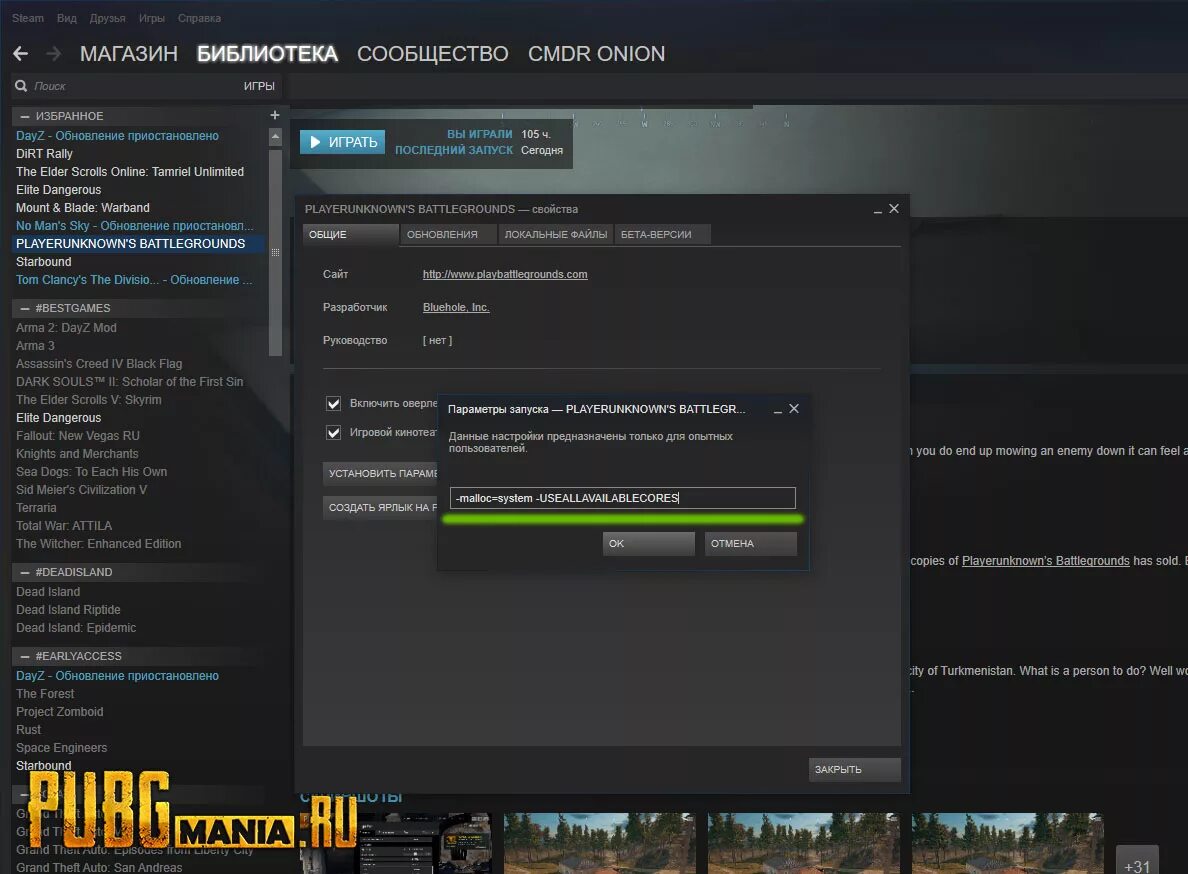The width and height of the screenshot is (1188, 874).
Task: Select The Forest in early access
Action: [x=45, y=694]
